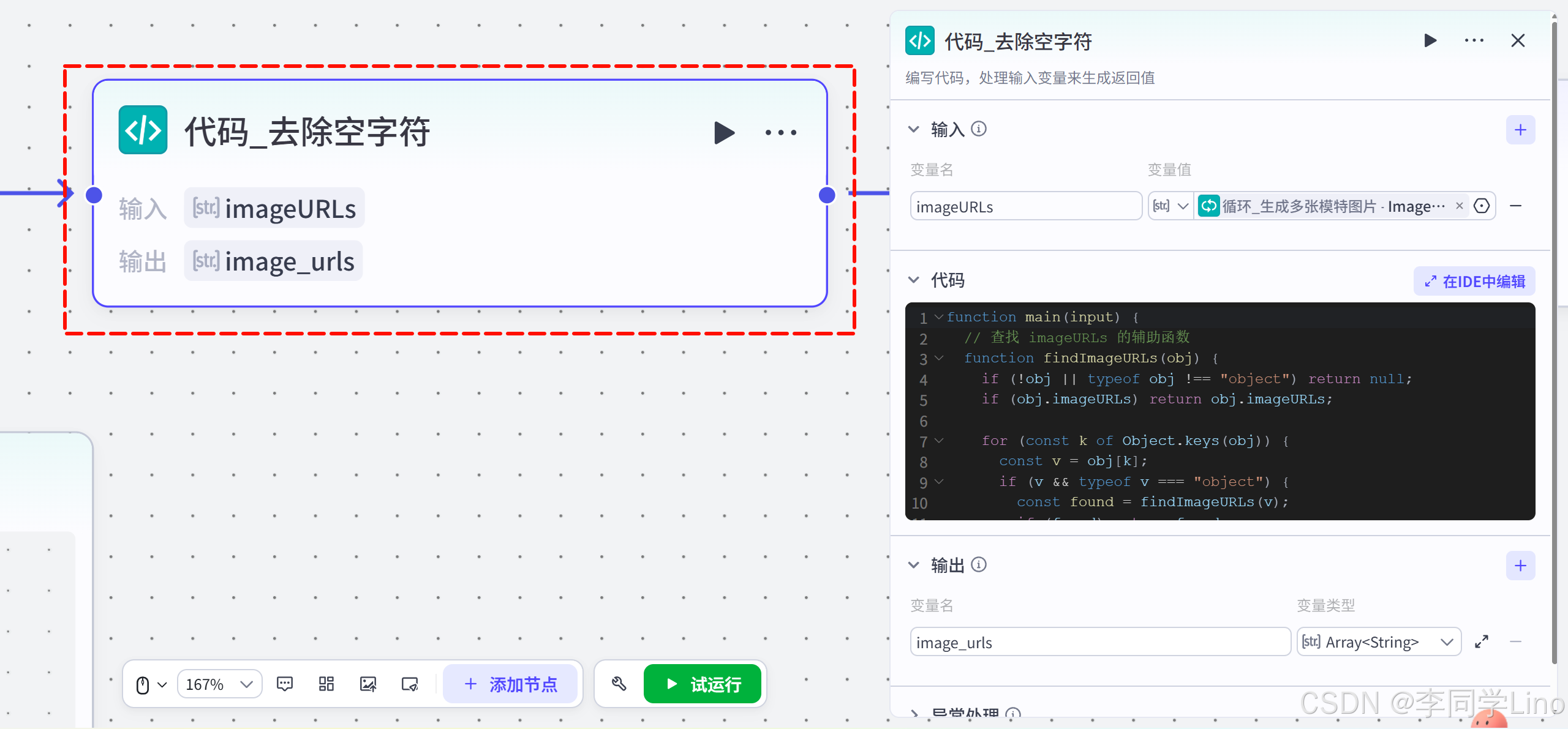Collapse the 输入 section
The height and width of the screenshot is (729, 1568).
point(914,129)
